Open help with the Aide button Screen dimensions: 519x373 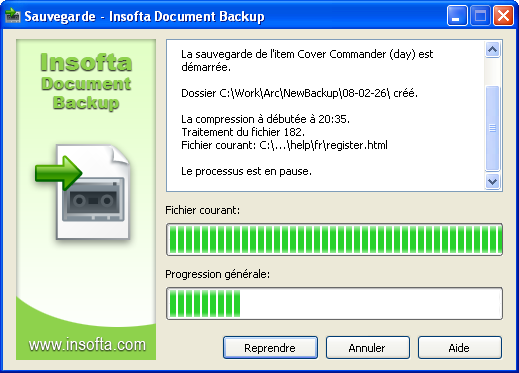coord(460,348)
